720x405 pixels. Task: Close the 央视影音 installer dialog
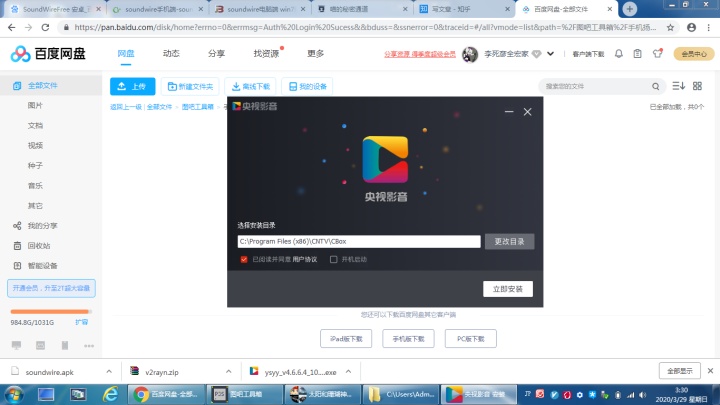click(528, 112)
